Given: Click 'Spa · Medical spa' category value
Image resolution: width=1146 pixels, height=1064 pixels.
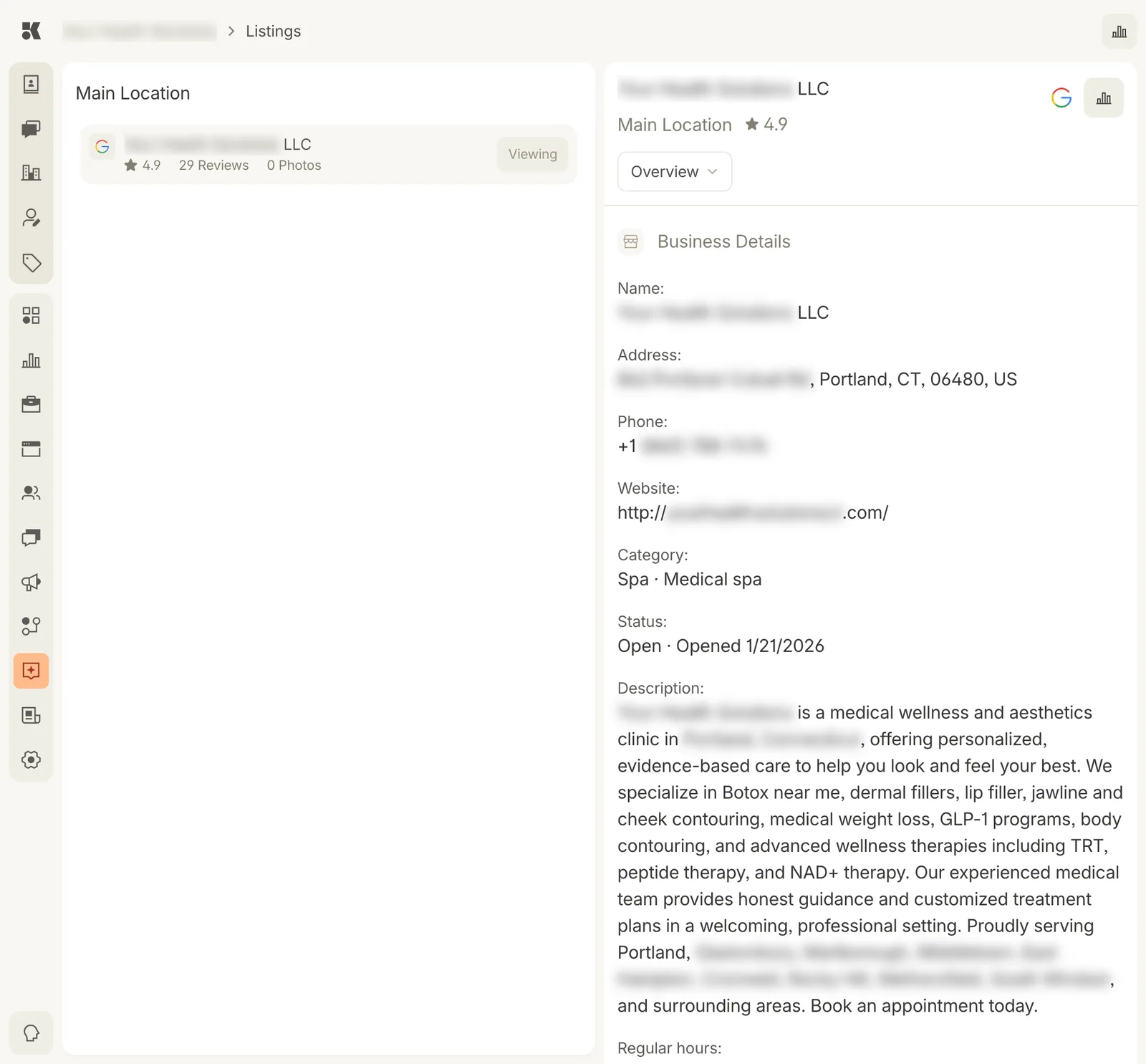Looking at the screenshot, I should pyautogui.click(x=690, y=579).
